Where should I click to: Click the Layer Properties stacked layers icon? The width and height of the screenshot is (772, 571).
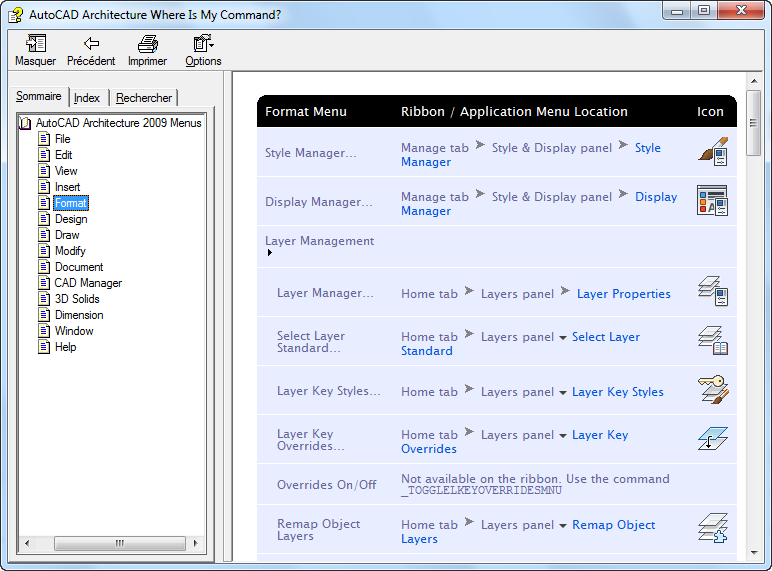713,291
